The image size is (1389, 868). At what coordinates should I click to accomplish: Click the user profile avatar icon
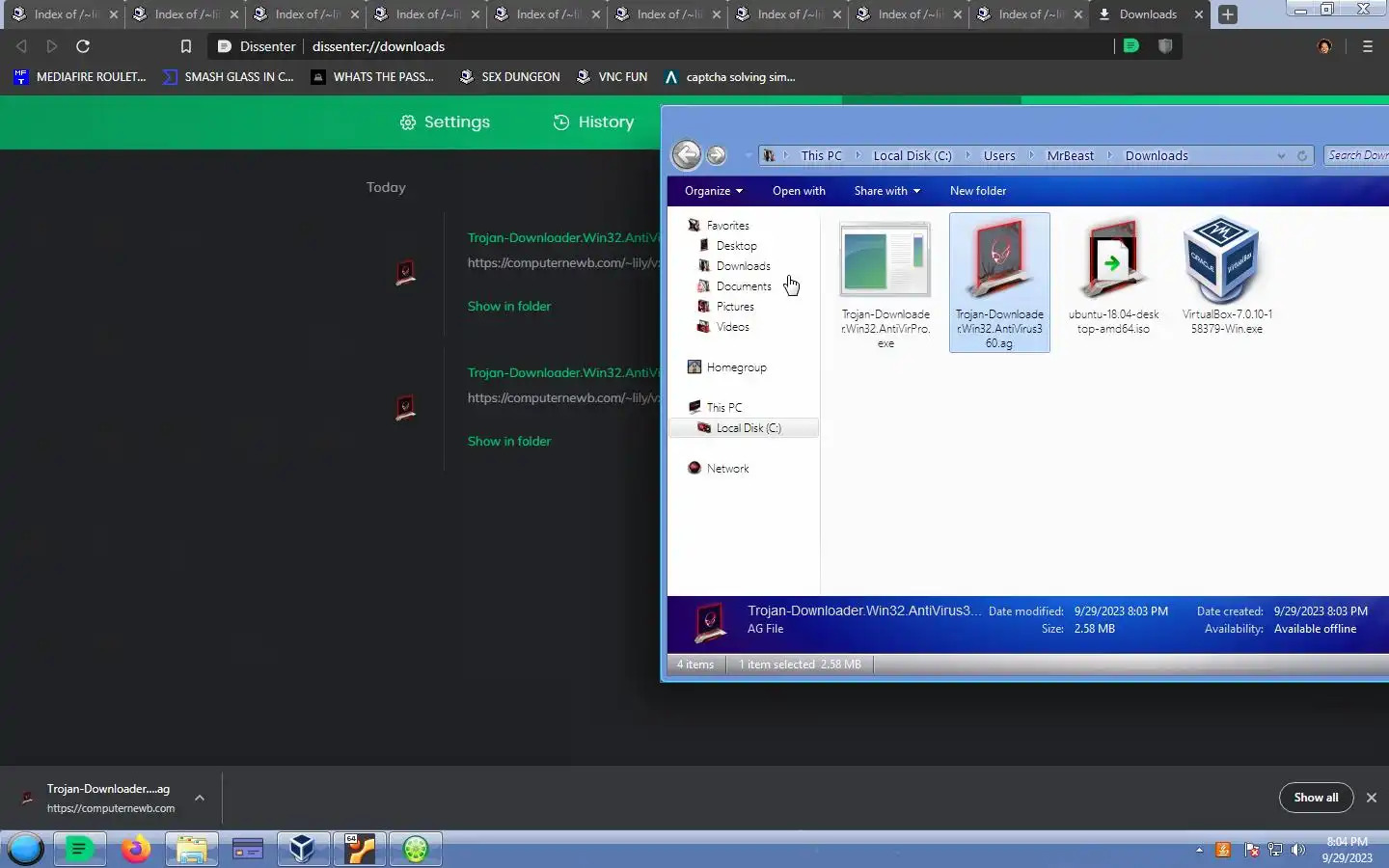[x=1324, y=46]
